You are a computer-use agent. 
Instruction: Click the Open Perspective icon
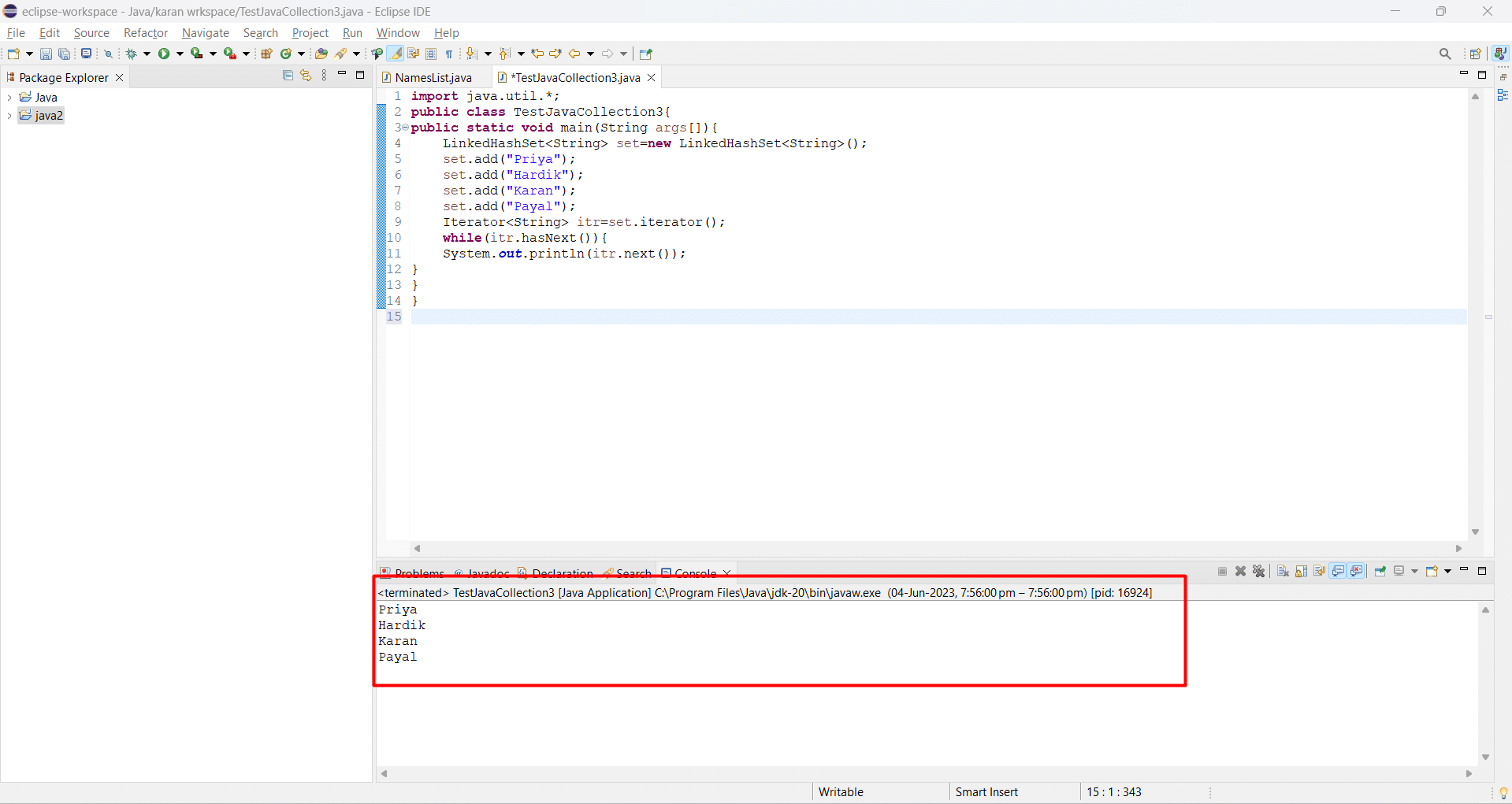point(1476,54)
